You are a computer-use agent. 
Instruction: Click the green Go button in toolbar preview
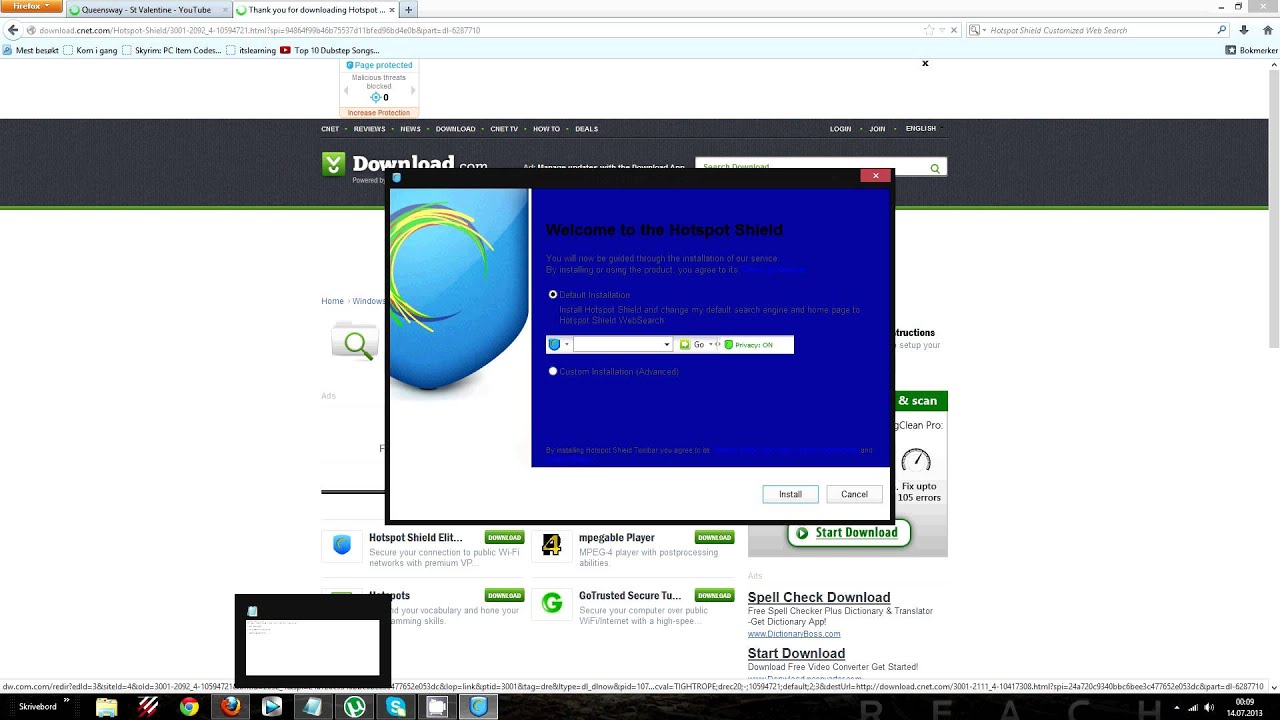(692, 345)
